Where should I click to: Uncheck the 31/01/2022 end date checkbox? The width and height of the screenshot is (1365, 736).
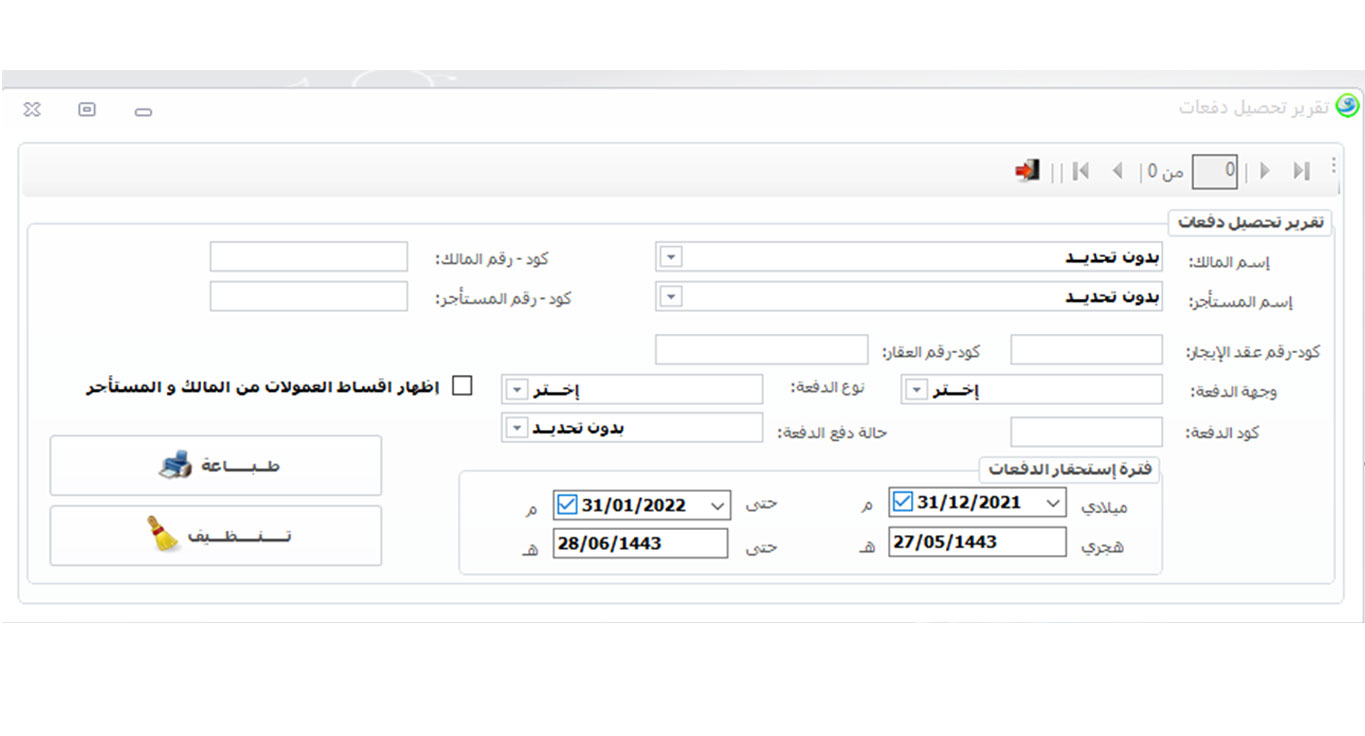(567, 505)
